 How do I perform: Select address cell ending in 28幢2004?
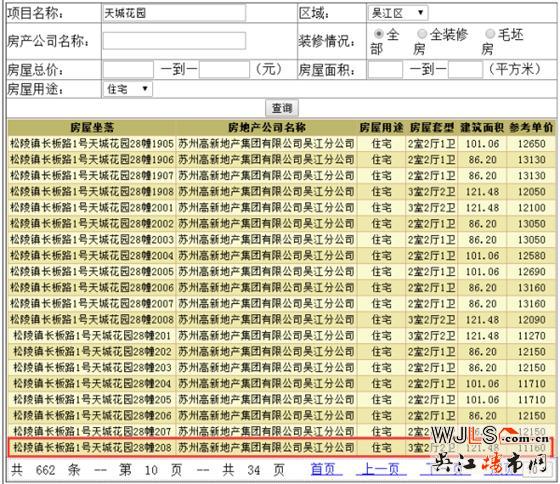coord(92,256)
